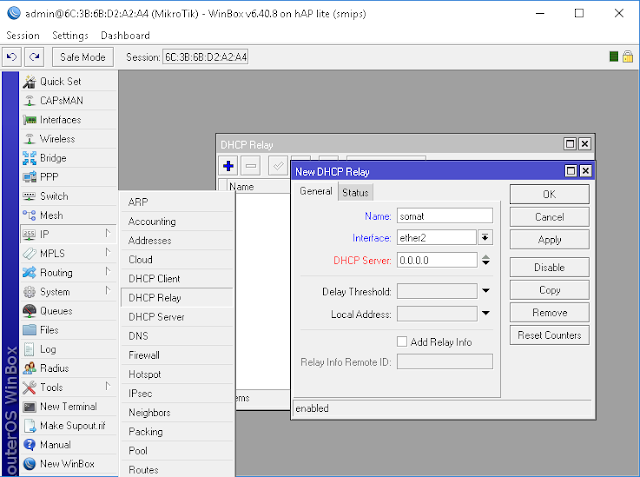Click the Copy button
The image size is (640, 477).
pos(549,290)
